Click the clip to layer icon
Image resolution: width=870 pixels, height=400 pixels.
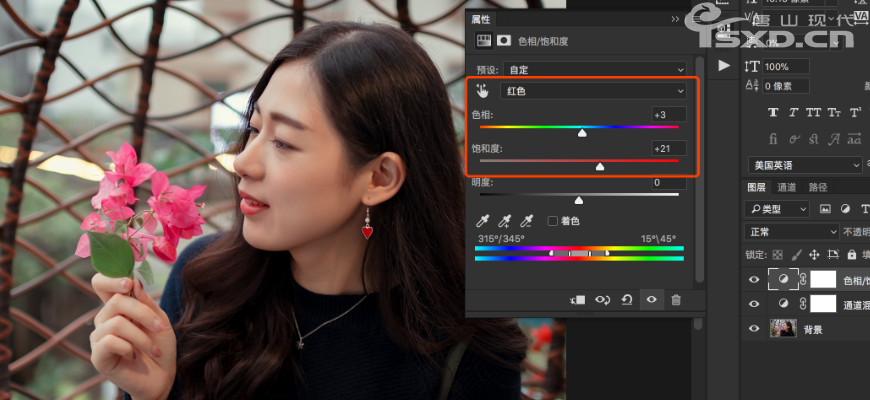point(578,299)
